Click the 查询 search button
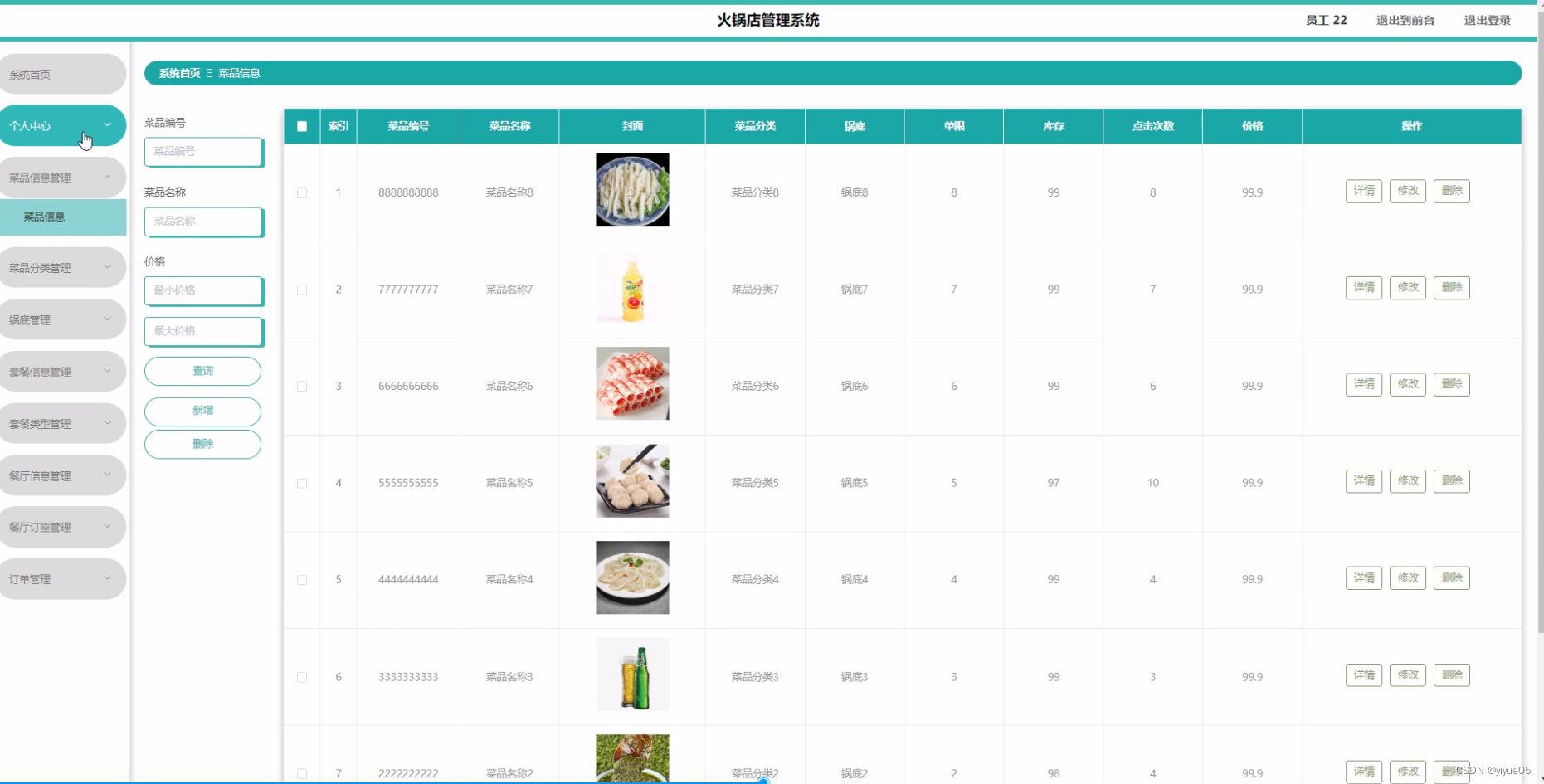The width and height of the screenshot is (1544, 784). (x=202, y=371)
